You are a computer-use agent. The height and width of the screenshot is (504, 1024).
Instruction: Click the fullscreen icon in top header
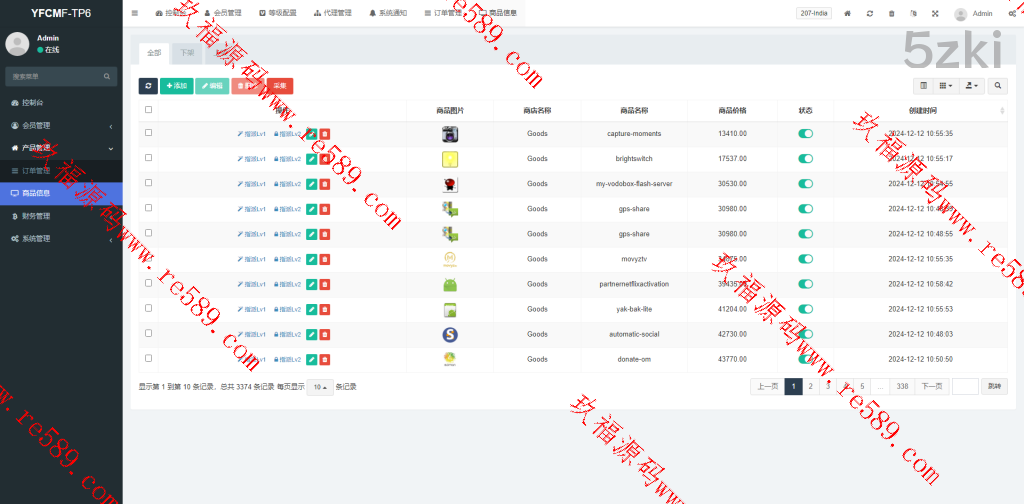(x=935, y=14)
